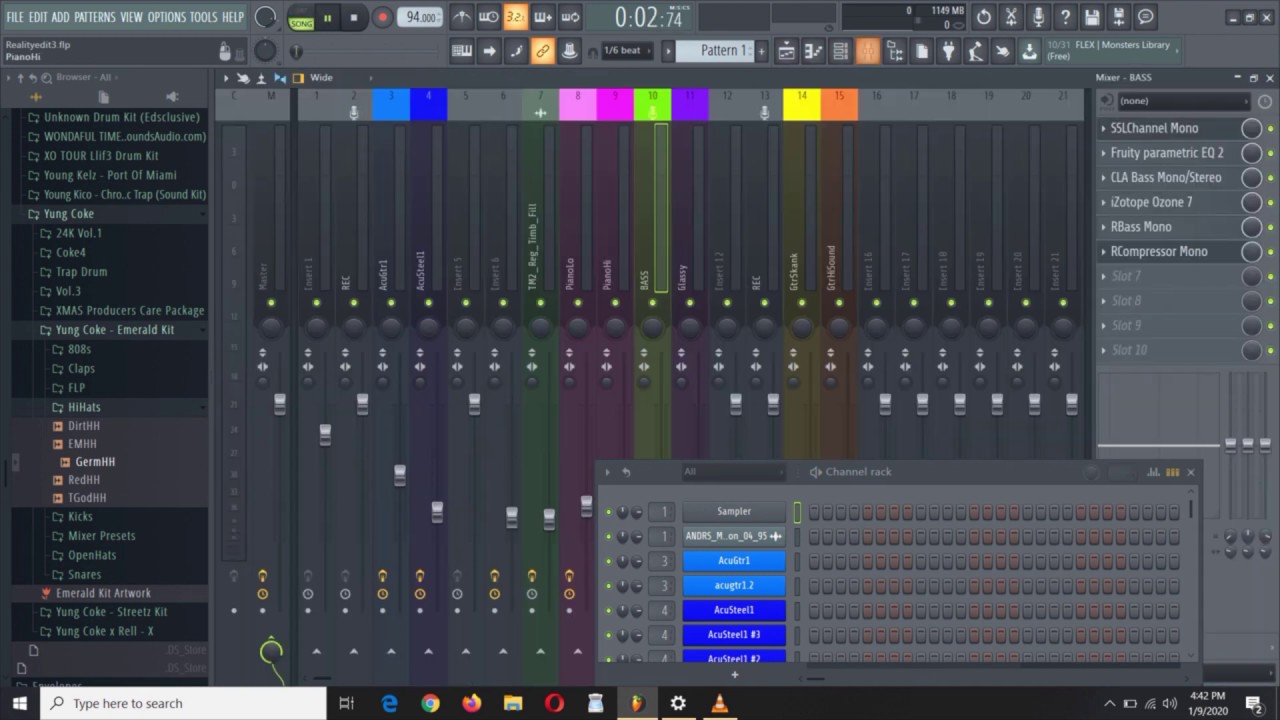Click the Insert 1 mixer volume fader
The width and height of the screenshot is (1280, 720).
coord(325,435)
